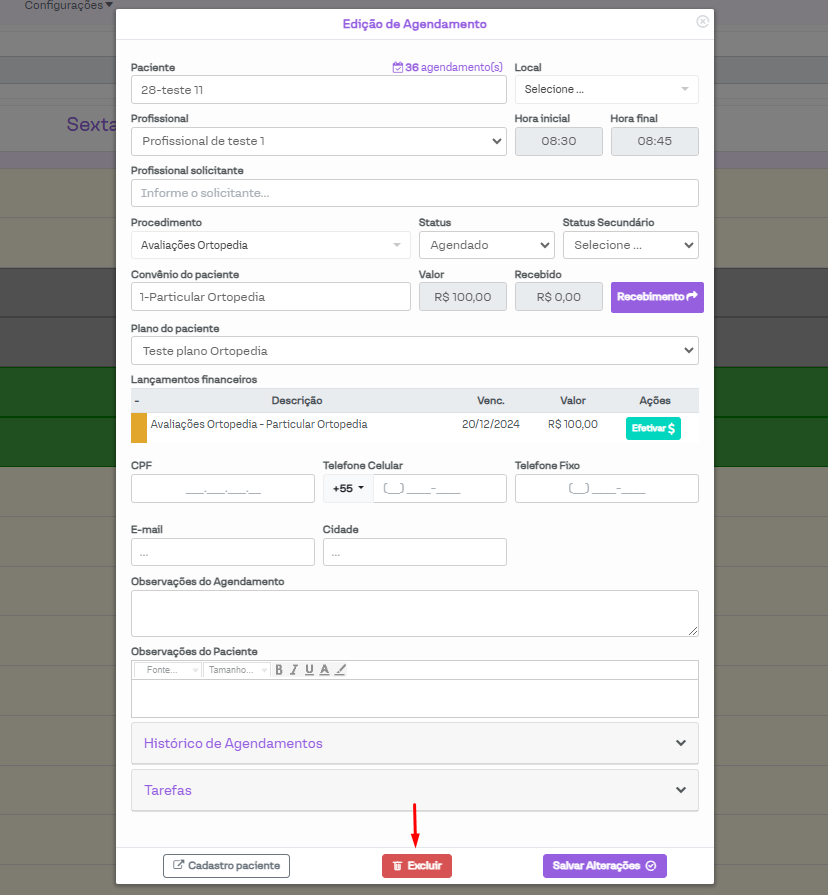Toggle italic formatting in patient notes
This screenshot has width=828, height=895.
pos(294,670)
